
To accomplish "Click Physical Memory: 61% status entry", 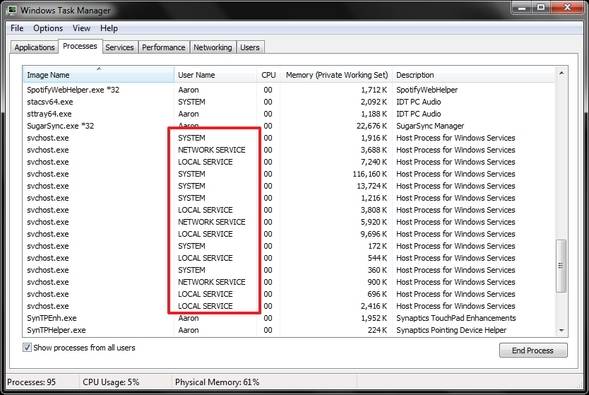I will (217, 382).
